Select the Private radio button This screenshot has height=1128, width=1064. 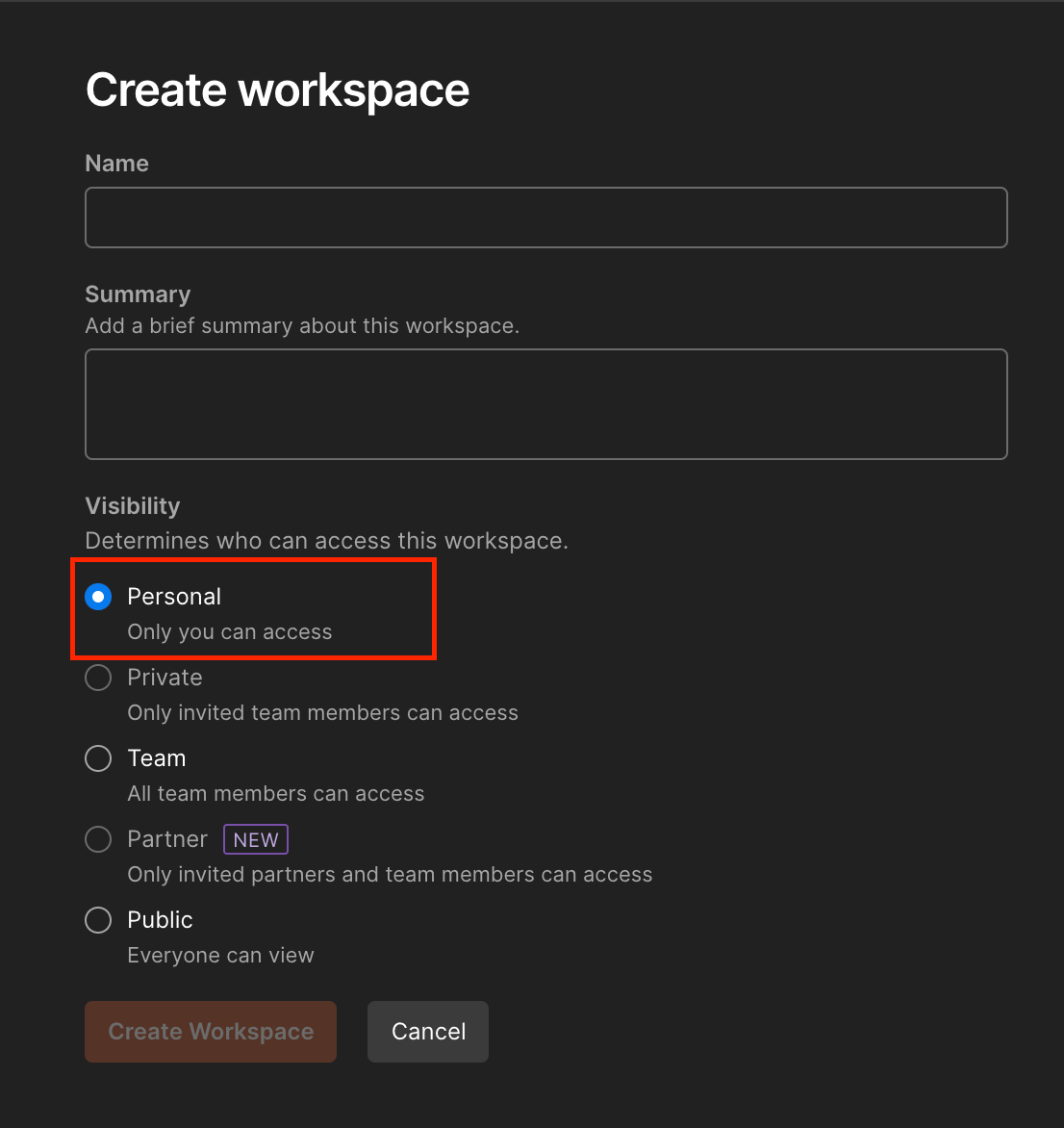[98, 678]
